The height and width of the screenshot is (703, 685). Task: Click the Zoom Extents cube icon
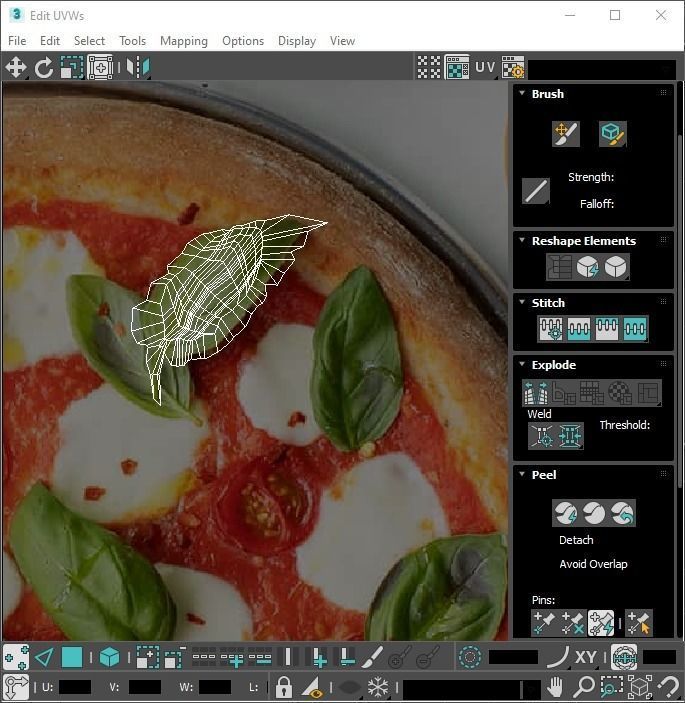click(x=640, y=686)
